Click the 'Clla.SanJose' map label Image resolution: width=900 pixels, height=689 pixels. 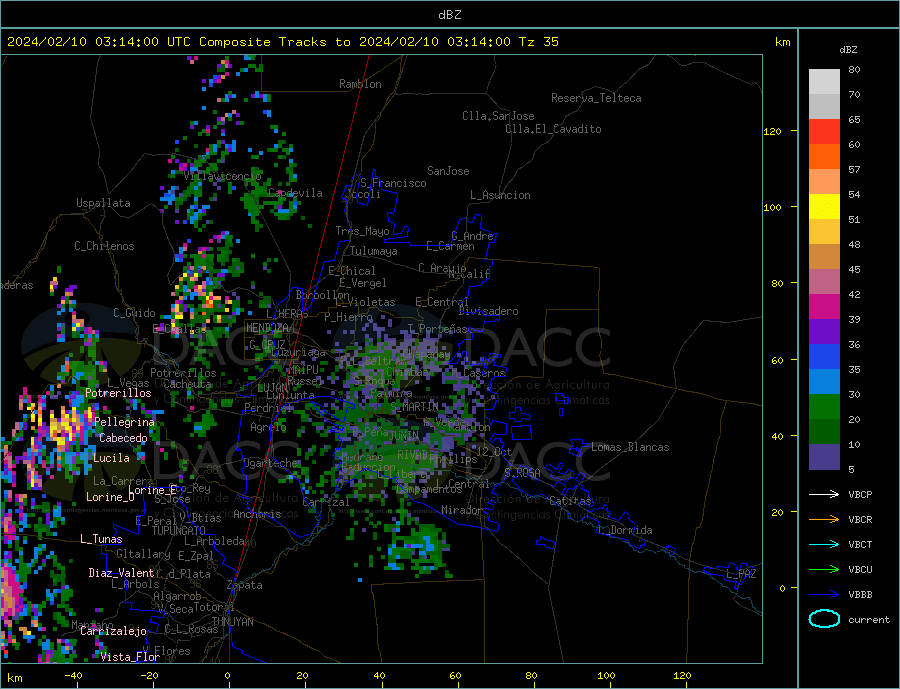pyautogui.click(x=498, y=116)
